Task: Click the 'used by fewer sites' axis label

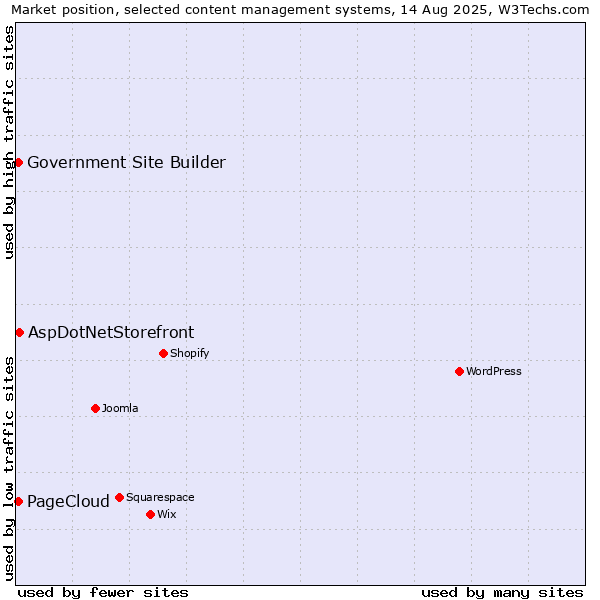Action: click(x=103, y=593)
